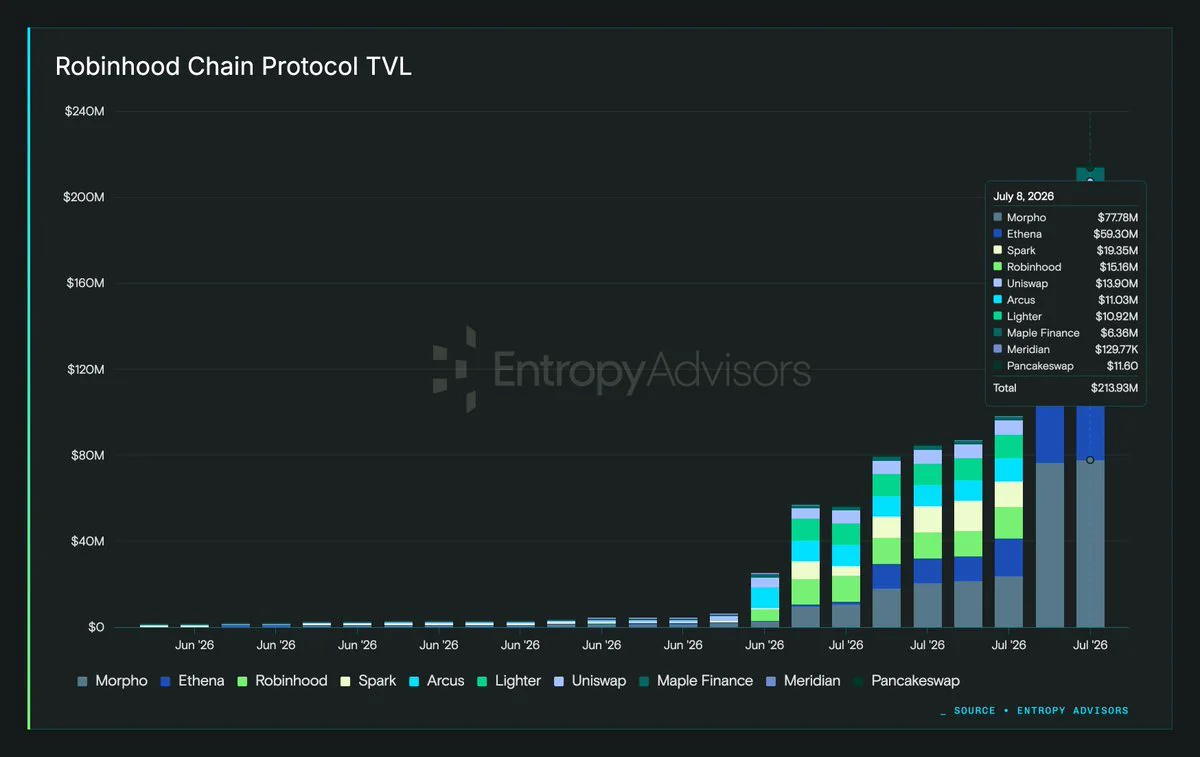Toggle the Spark legend entry
The image size is (1200, 757).
(368, 681)
